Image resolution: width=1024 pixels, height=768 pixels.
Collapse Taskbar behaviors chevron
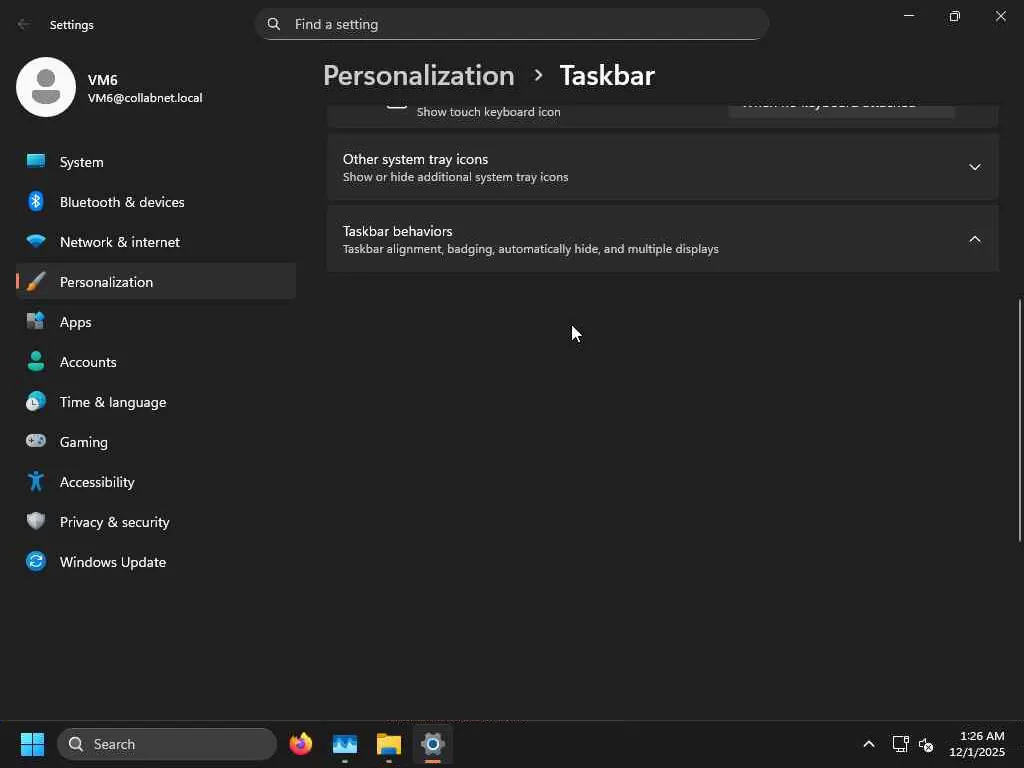point(974,239)
